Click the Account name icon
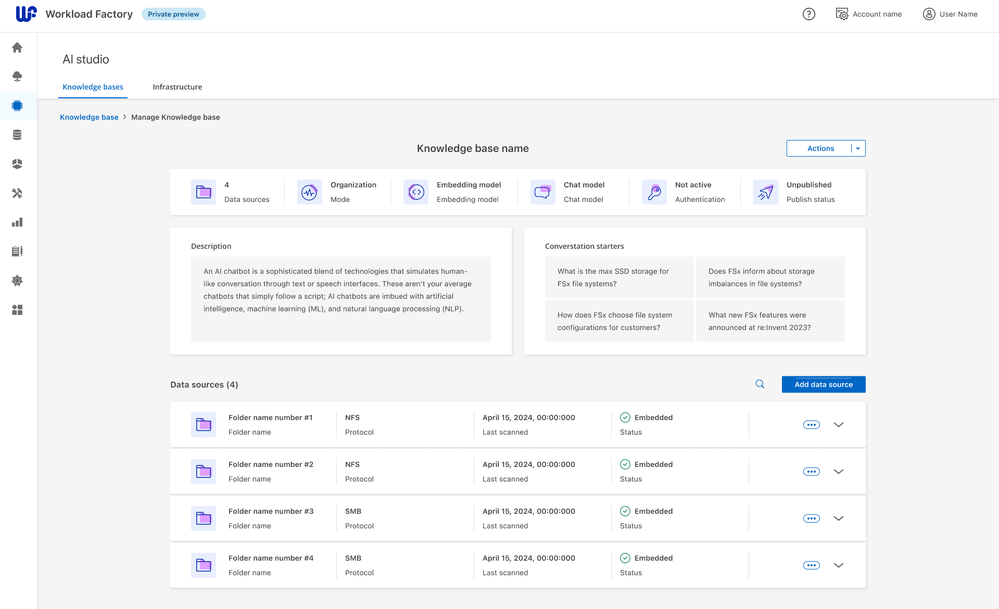Viewport: 999px width, 609px height. pos(842,14)
